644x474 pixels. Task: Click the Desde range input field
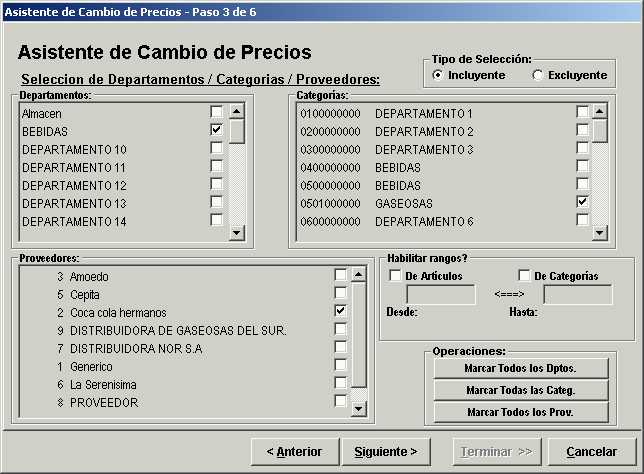pyautogui.click(x=440, y=294)
